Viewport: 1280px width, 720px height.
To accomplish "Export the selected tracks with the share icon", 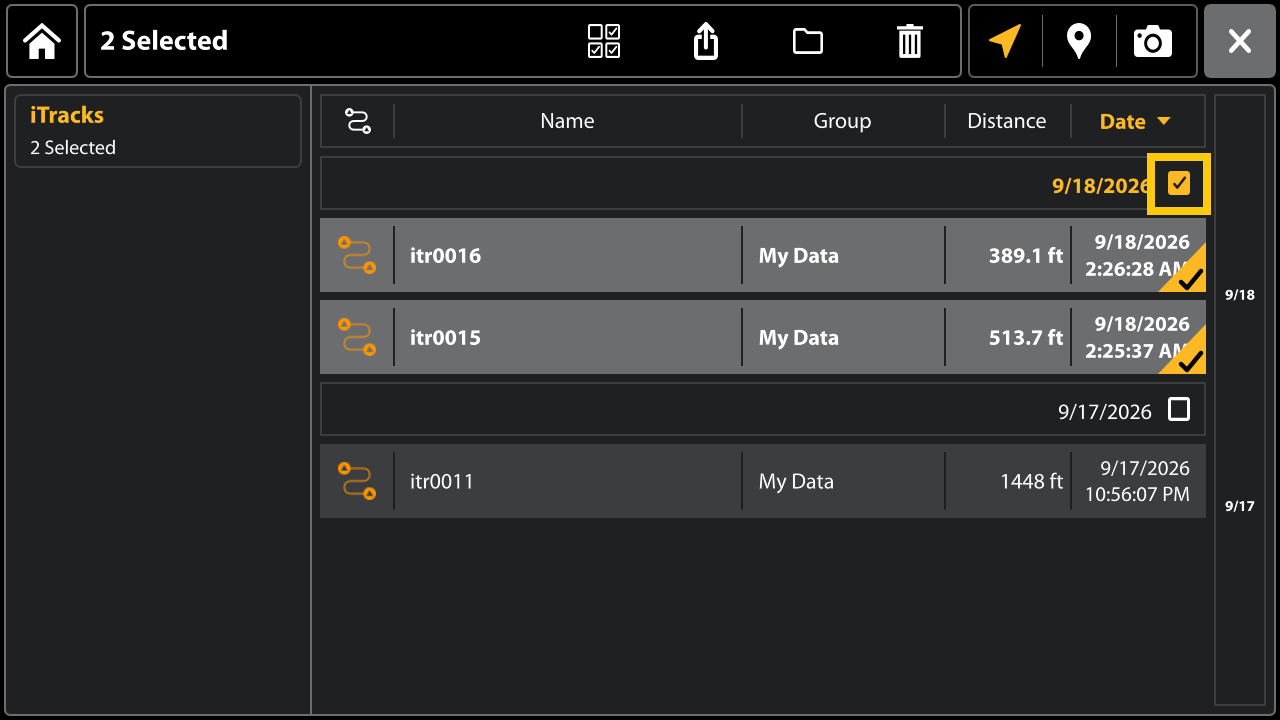I will (x=706, y=41).
